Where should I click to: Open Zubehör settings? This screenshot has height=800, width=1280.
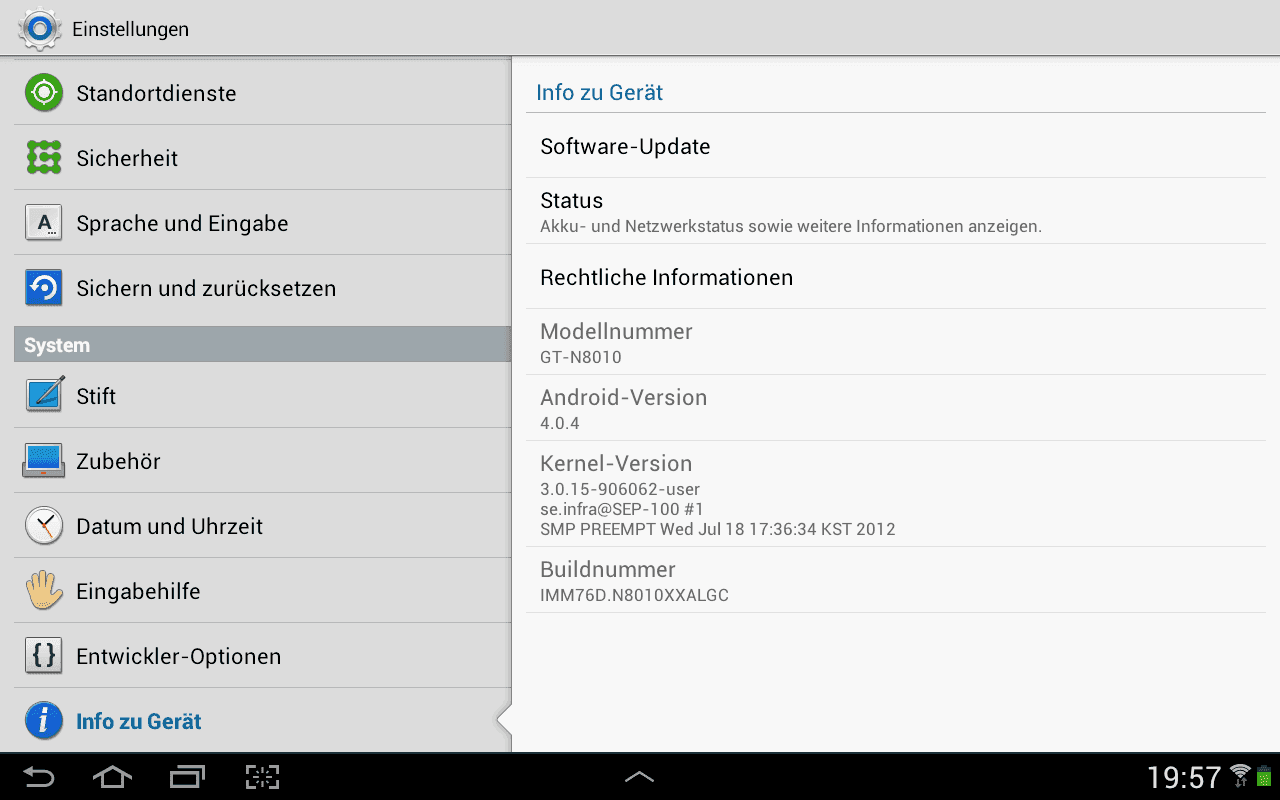(263, 461)
